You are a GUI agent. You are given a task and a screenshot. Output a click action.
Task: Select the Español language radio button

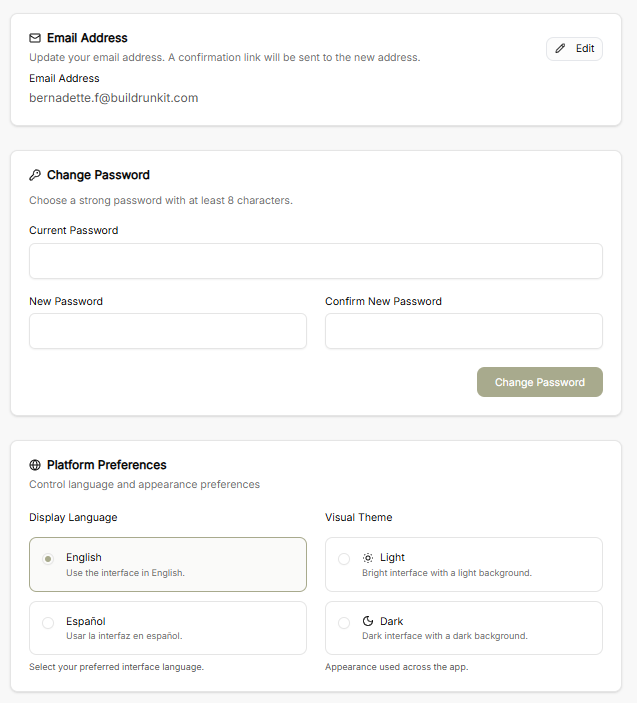[x=48, y=623]
